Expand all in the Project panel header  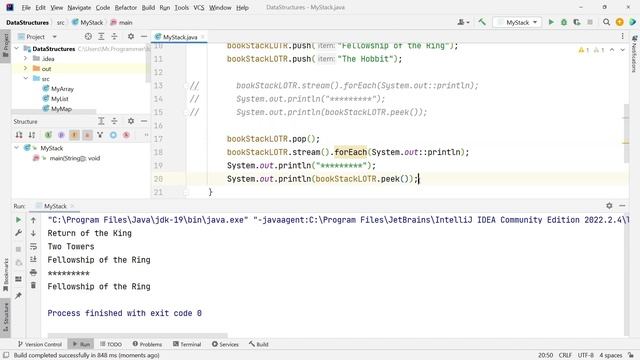coord(101,37)
